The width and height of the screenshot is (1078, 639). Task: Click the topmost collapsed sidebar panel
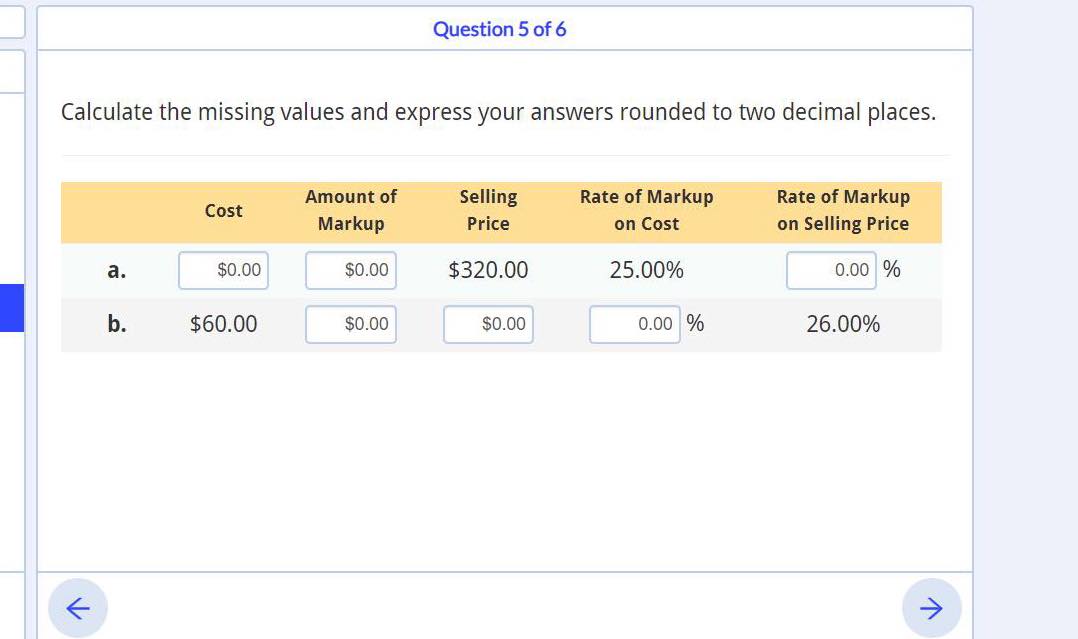click(11, 21)
